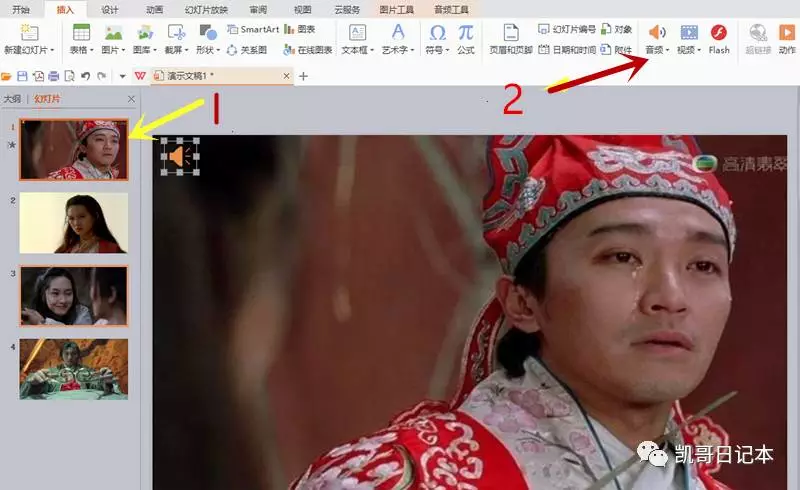Select the 形状 shapes icon
Image resolution: width=800 pixels, height=490 pixels.
[x=208, y=33]
